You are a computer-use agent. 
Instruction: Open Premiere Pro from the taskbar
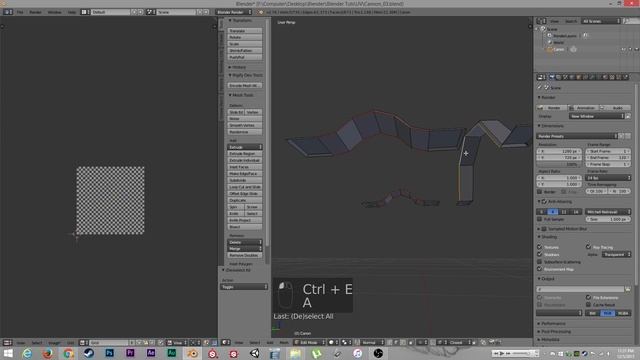click(x=130, y=353)
